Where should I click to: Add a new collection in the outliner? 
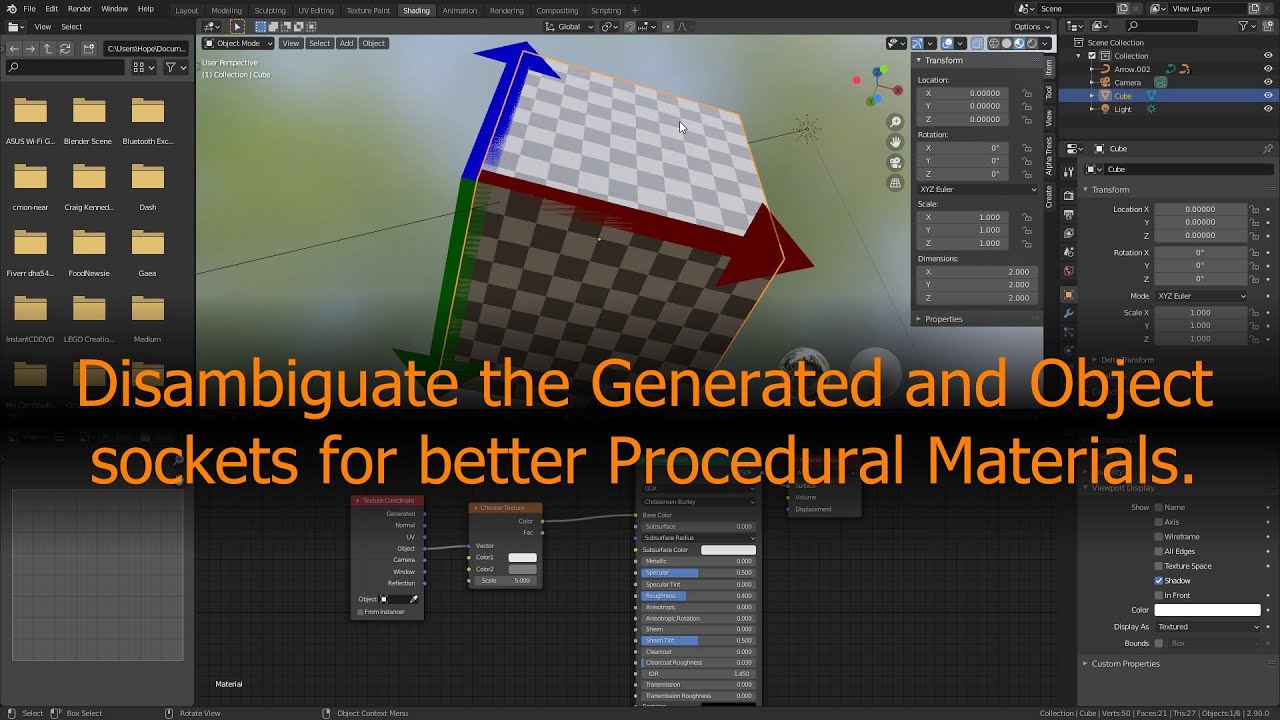point(1268,26)
